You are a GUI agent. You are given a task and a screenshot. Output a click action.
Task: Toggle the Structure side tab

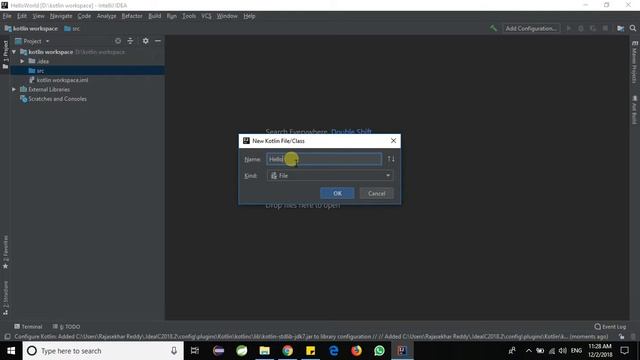click(5, 297)
